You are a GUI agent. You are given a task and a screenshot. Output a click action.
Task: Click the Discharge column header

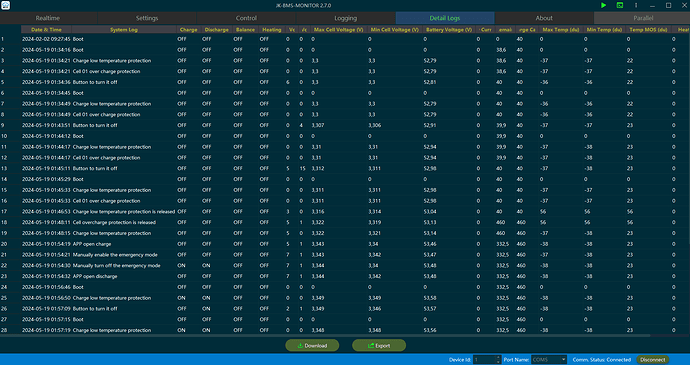point(217,29)
